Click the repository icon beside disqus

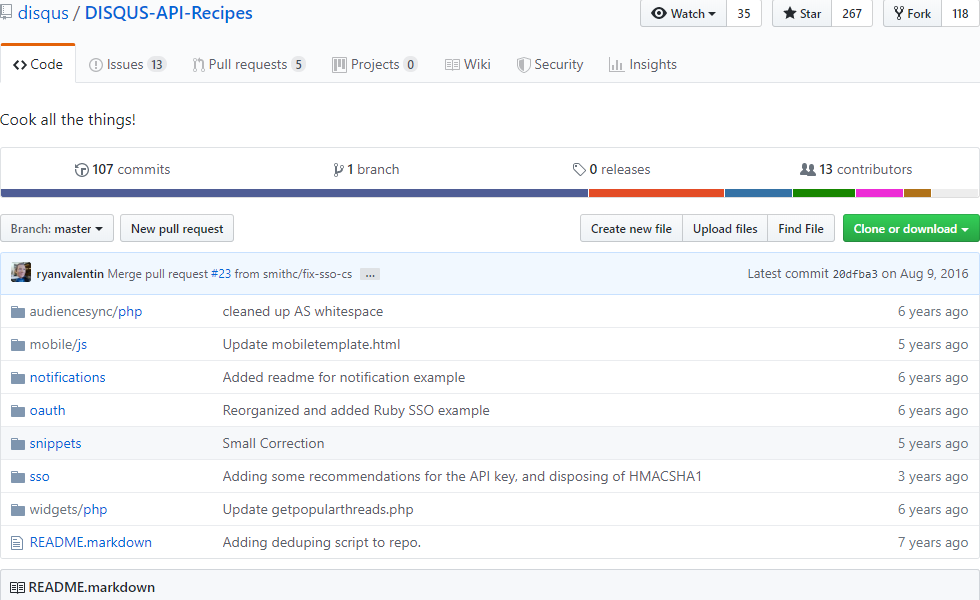pos(6,11)
